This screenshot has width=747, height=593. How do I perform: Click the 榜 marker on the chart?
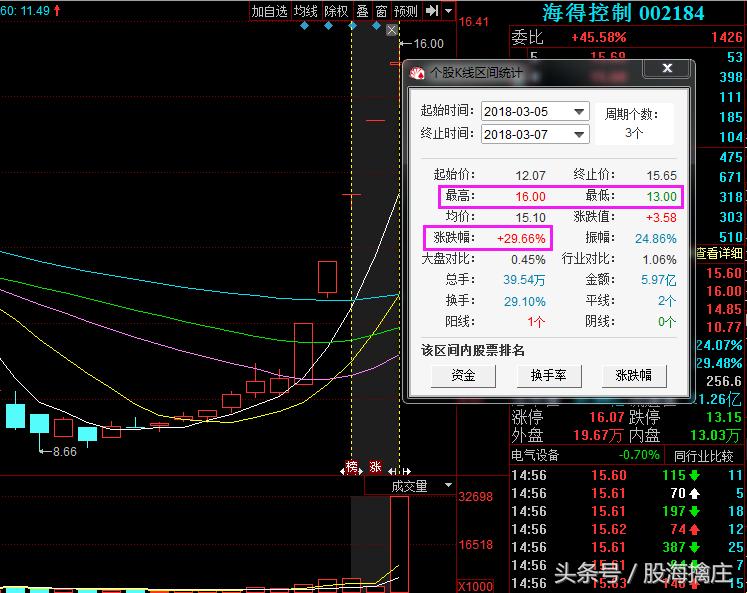click(x=352, y=466)
